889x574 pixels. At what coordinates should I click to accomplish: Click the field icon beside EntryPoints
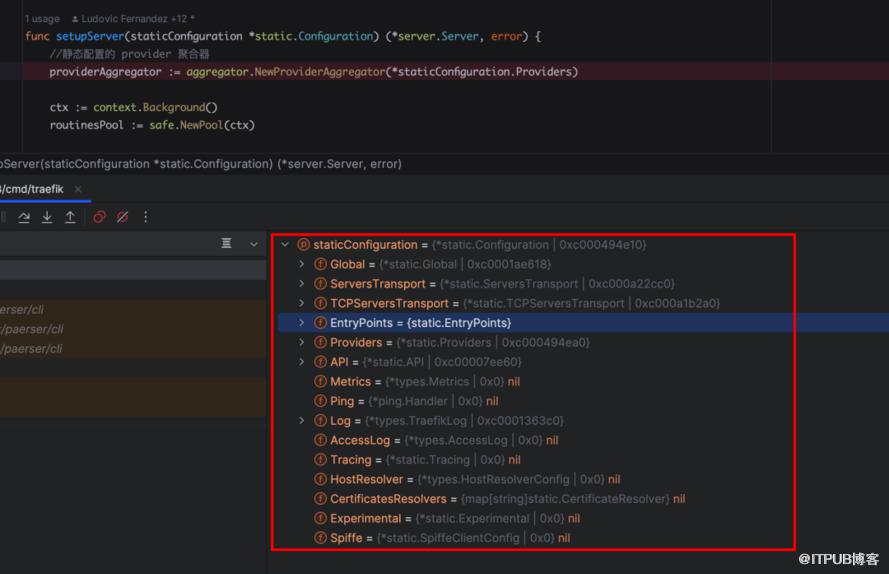[x=320, y=323]
